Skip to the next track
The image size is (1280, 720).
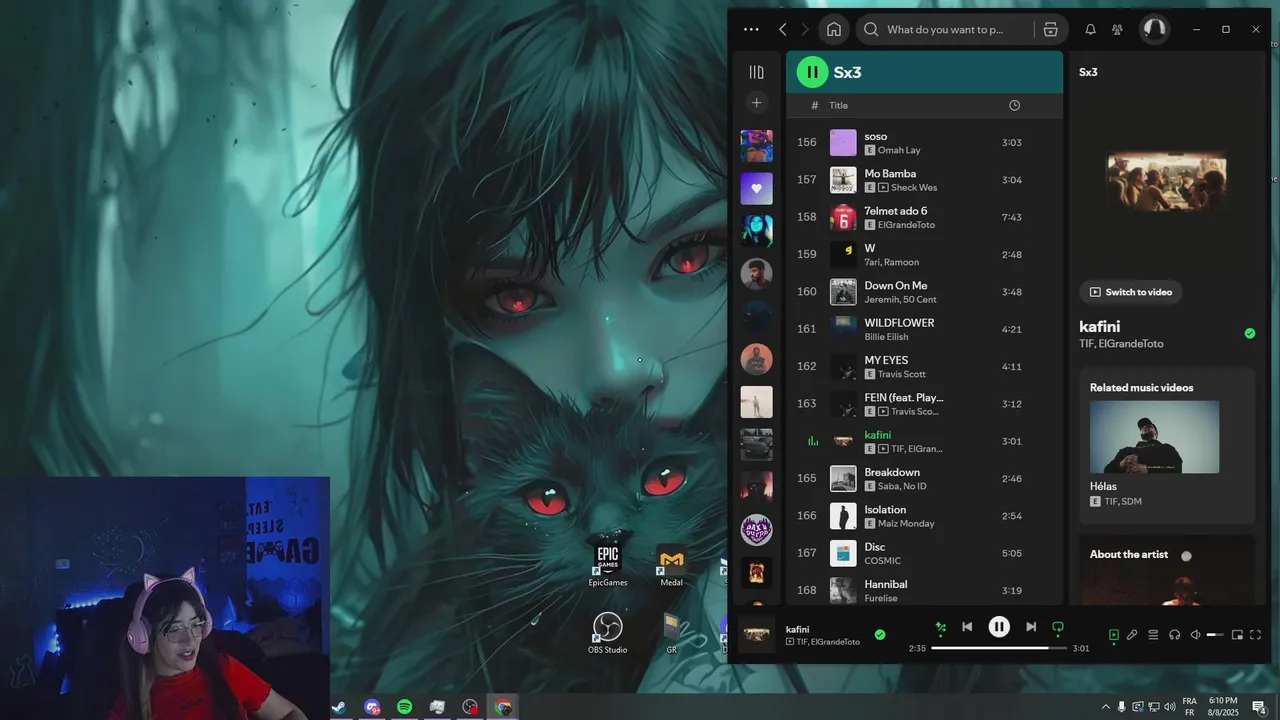click(1031, 627)
